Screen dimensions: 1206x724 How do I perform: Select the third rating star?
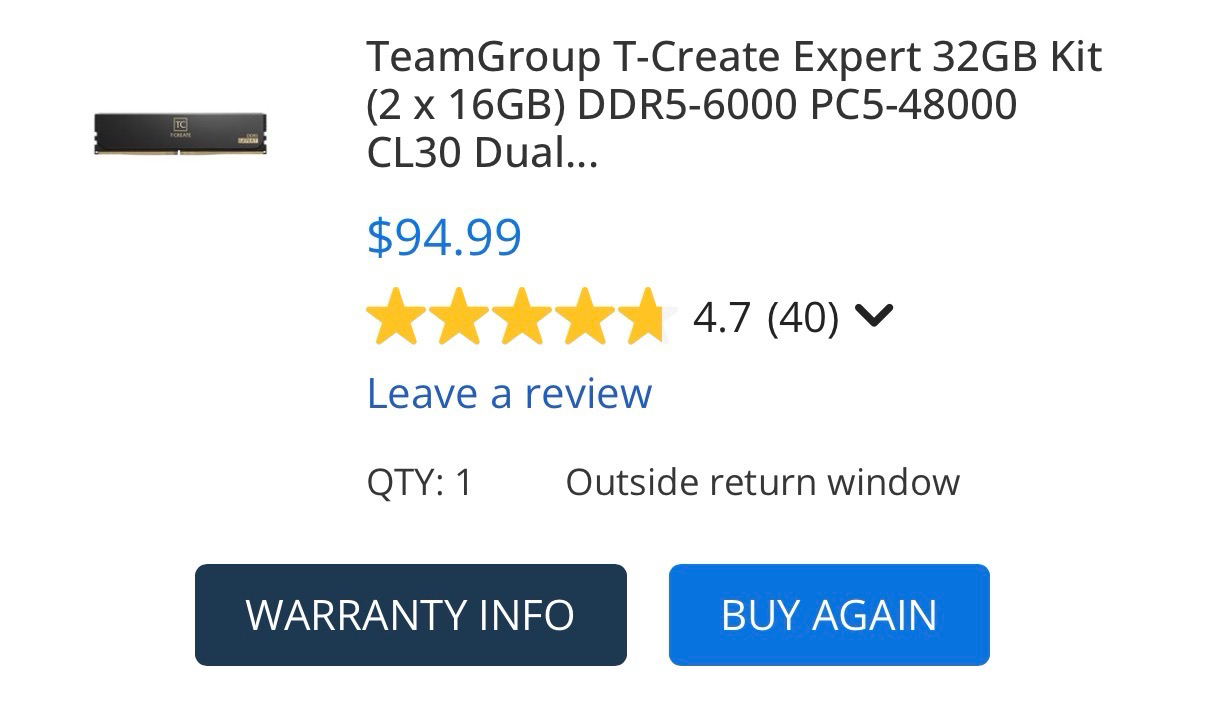(x=518, y=317)
